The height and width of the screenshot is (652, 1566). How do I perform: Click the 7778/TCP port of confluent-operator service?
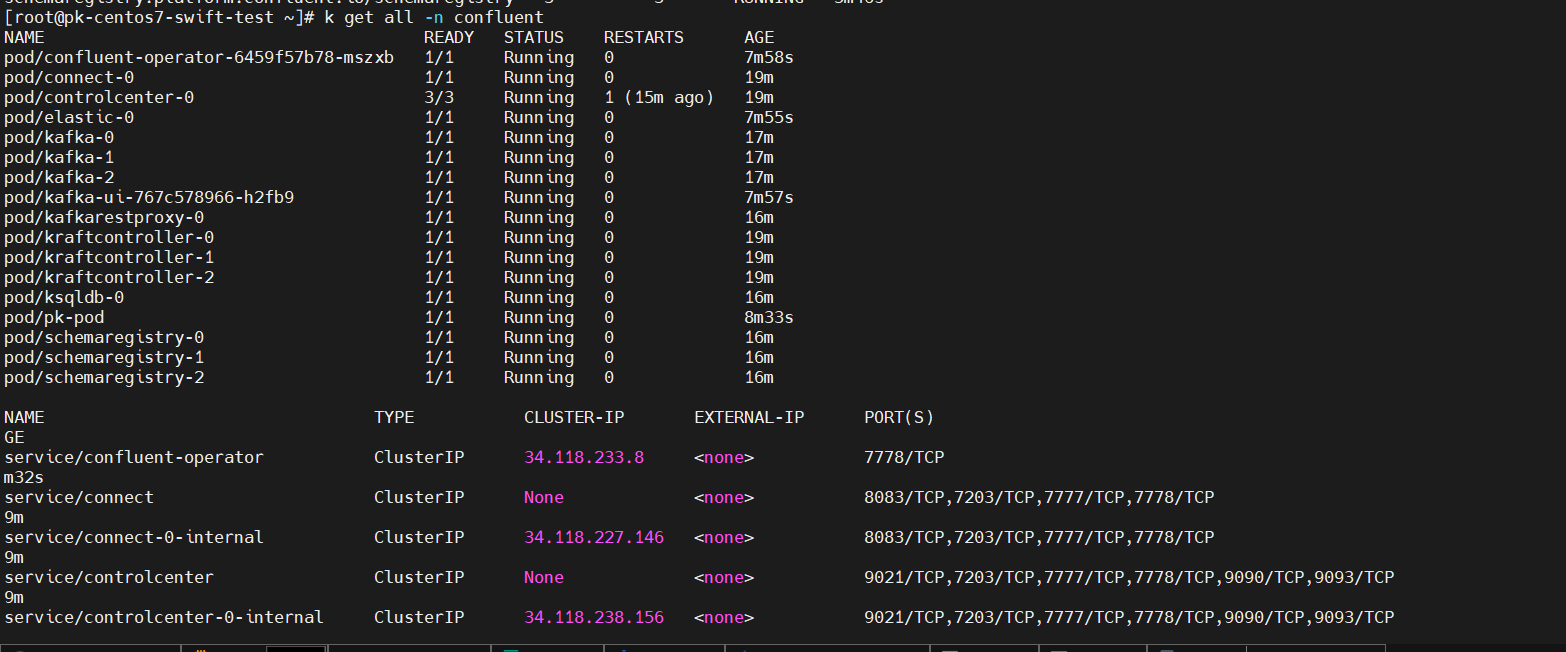click(x=904, y=457)
